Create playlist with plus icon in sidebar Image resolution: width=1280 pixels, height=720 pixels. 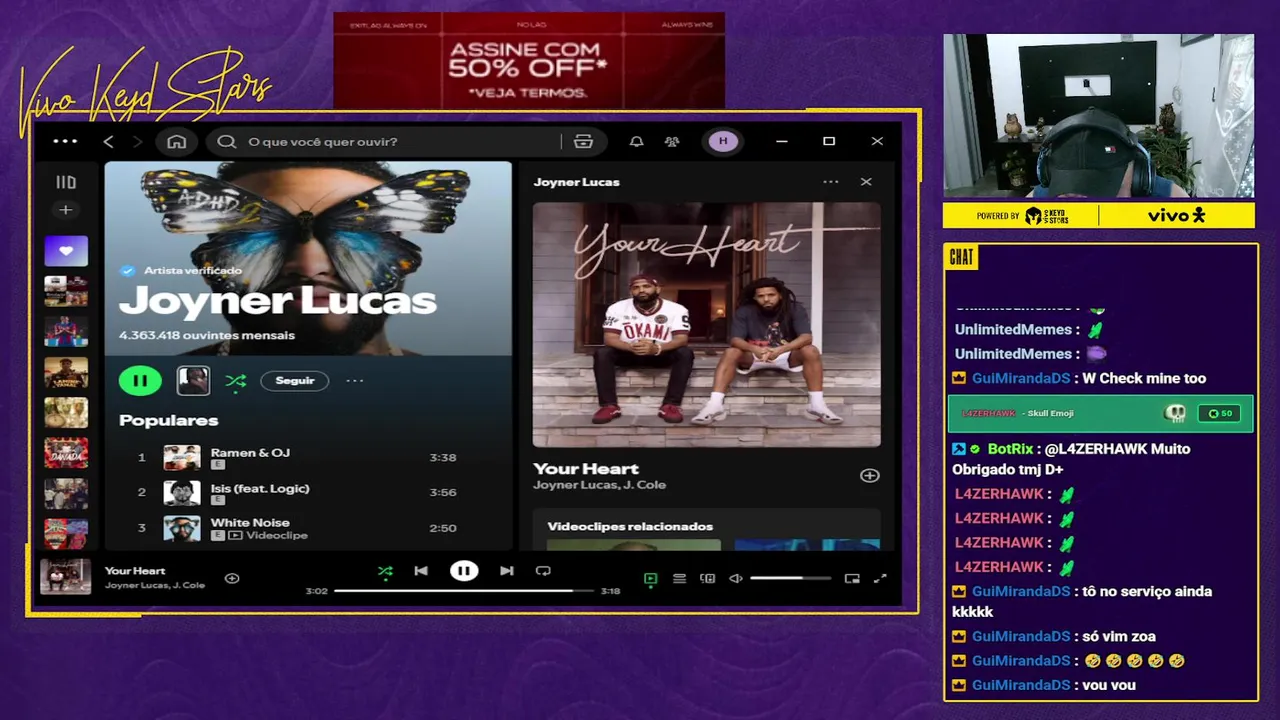click(65, 210)
